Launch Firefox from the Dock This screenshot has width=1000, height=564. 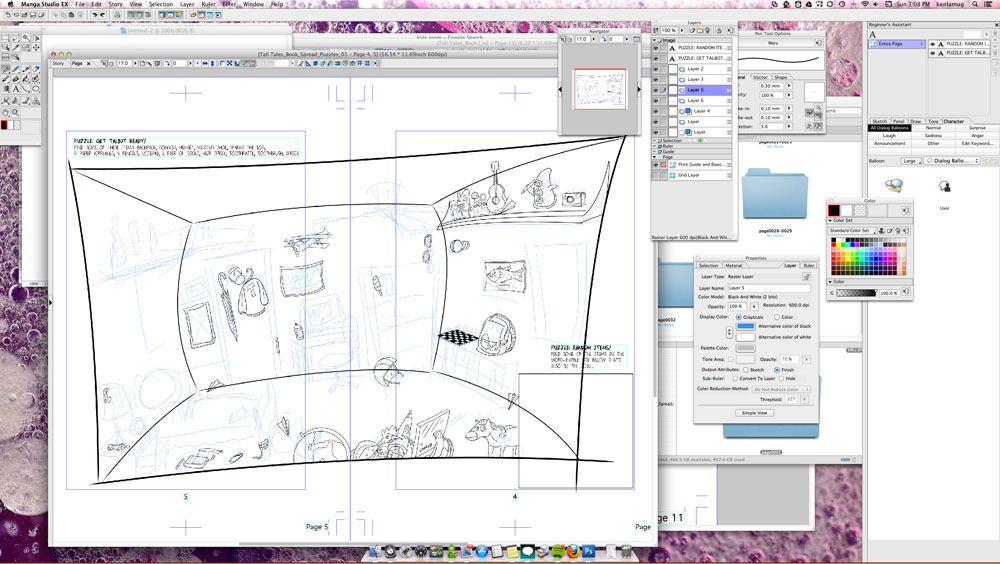pyautogui.click(x=573, y=551)
